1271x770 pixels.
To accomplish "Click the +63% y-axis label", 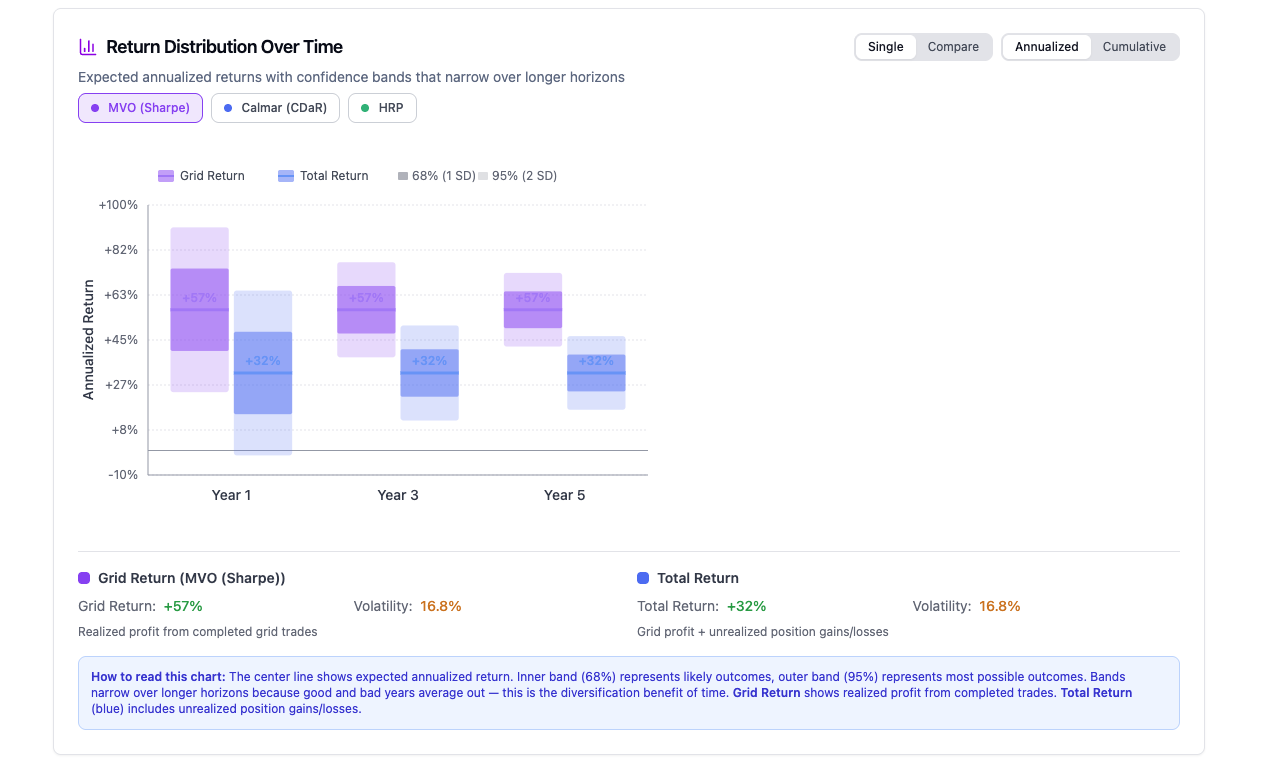I will (x=121, y=295).
